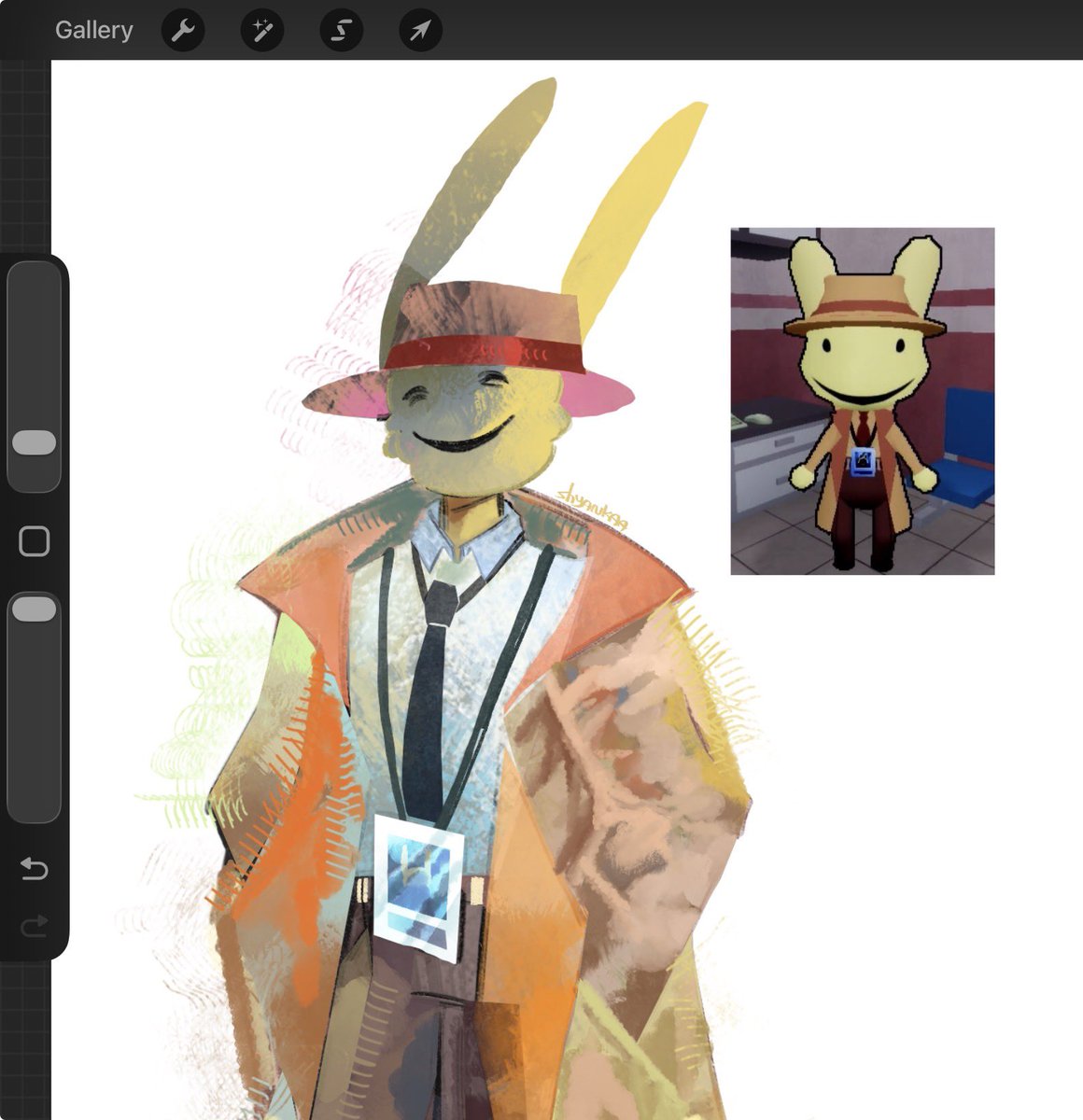Click the brush size slider handle

coord(35,442)
